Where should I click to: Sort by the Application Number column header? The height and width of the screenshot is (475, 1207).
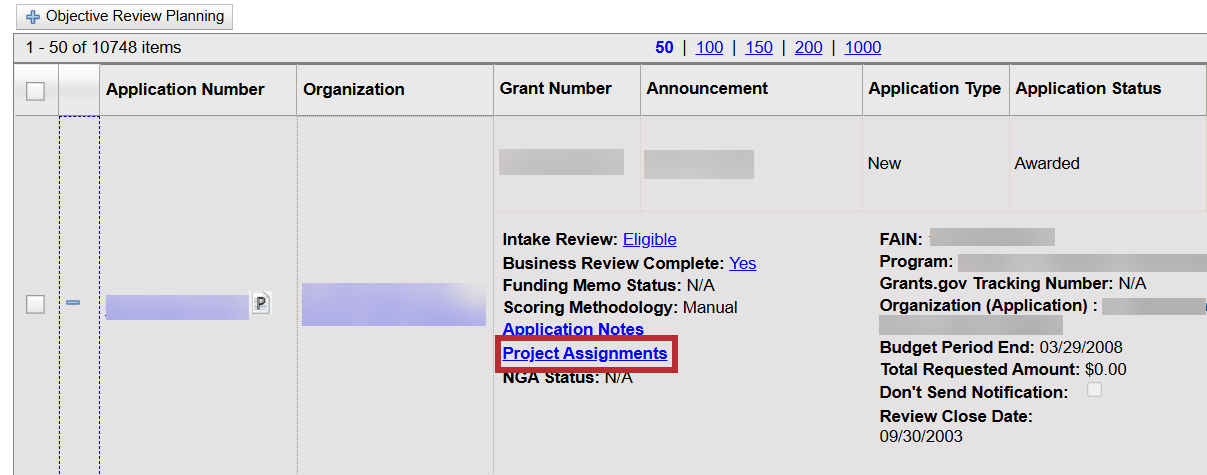pos(185,89)
